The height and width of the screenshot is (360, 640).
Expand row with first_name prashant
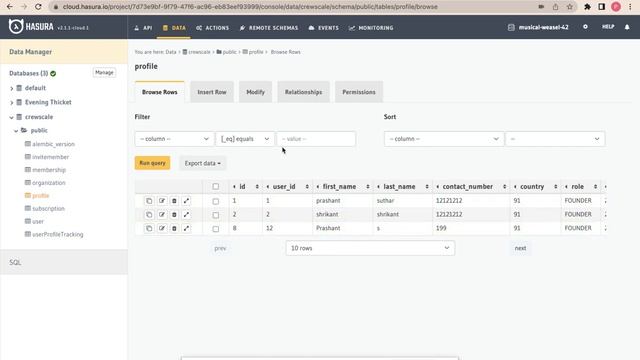click(186, 201)
